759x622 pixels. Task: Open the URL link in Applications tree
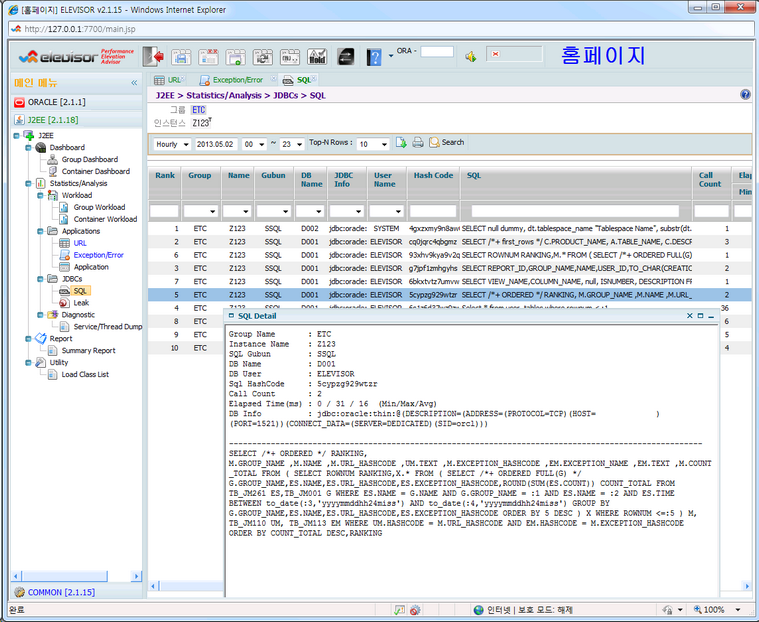point(80,243)
